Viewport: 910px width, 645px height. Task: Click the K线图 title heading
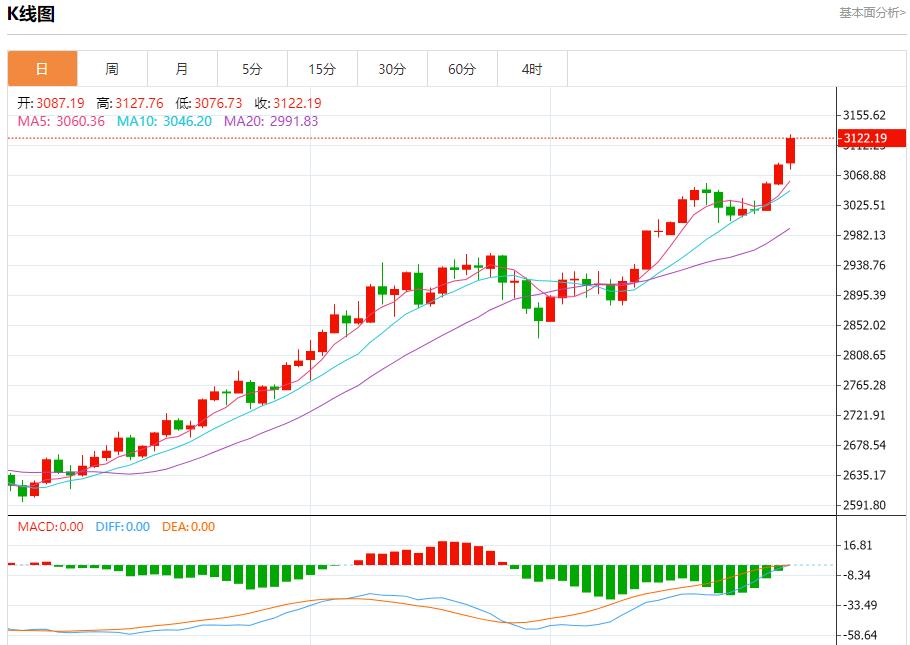pos(31,14)
